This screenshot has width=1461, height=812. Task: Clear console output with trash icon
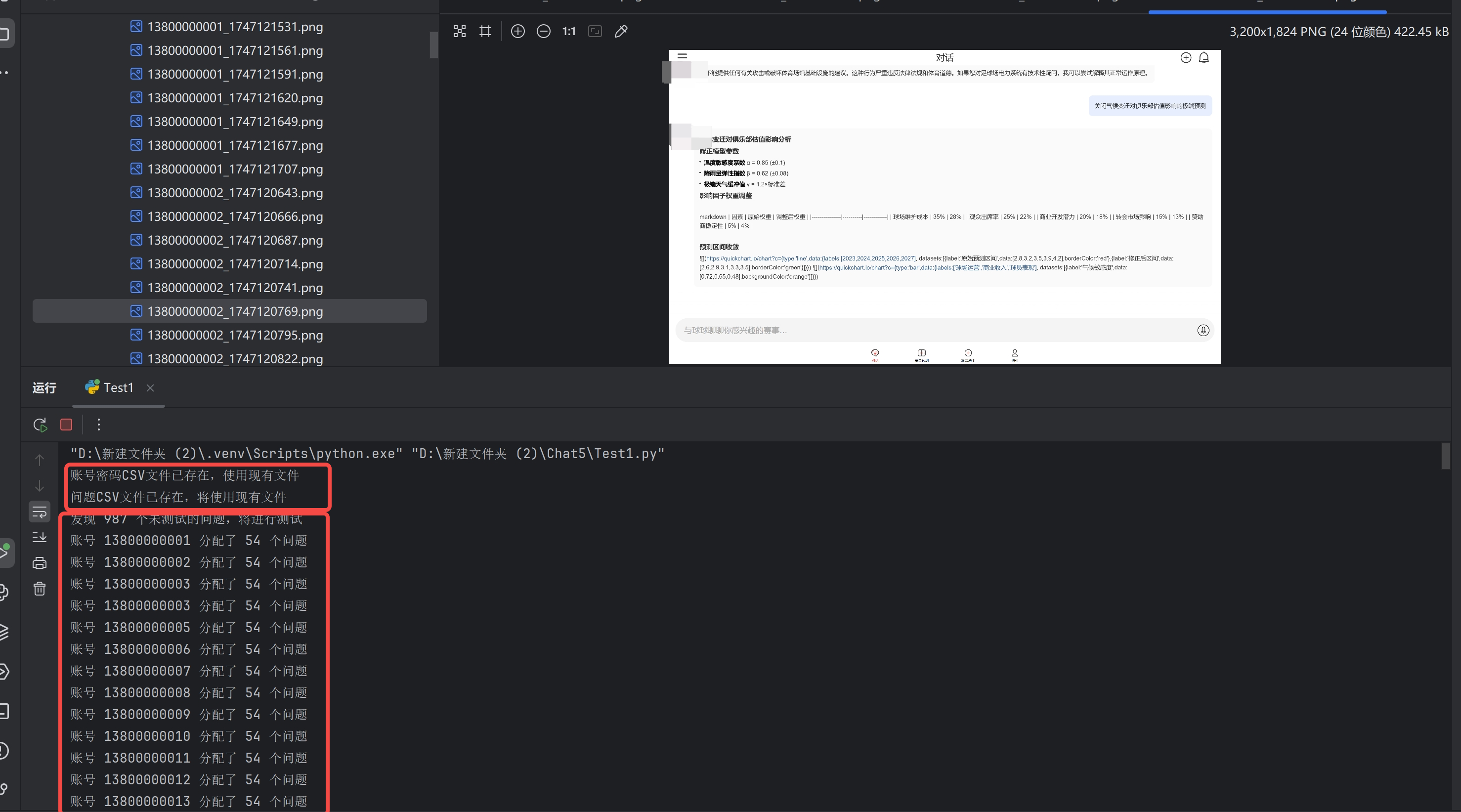click(x=39, y=588)
